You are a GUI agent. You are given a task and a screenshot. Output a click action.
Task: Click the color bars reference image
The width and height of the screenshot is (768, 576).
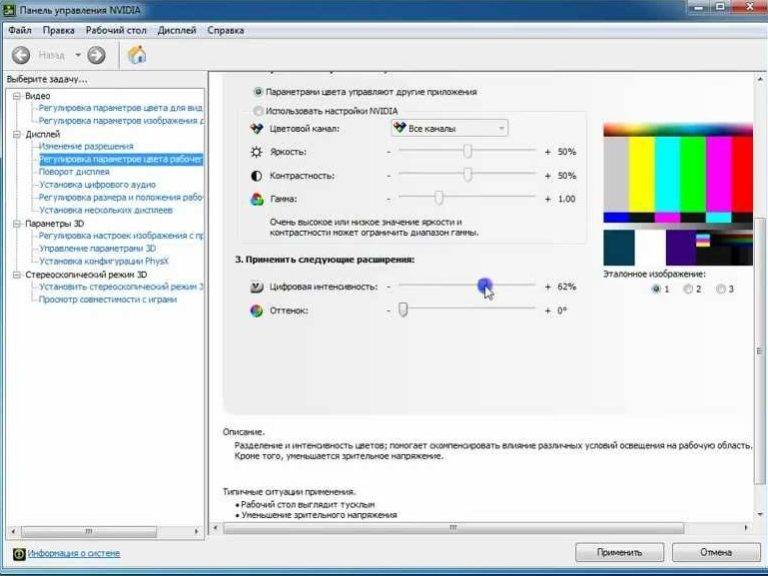[x=678, y=195]
